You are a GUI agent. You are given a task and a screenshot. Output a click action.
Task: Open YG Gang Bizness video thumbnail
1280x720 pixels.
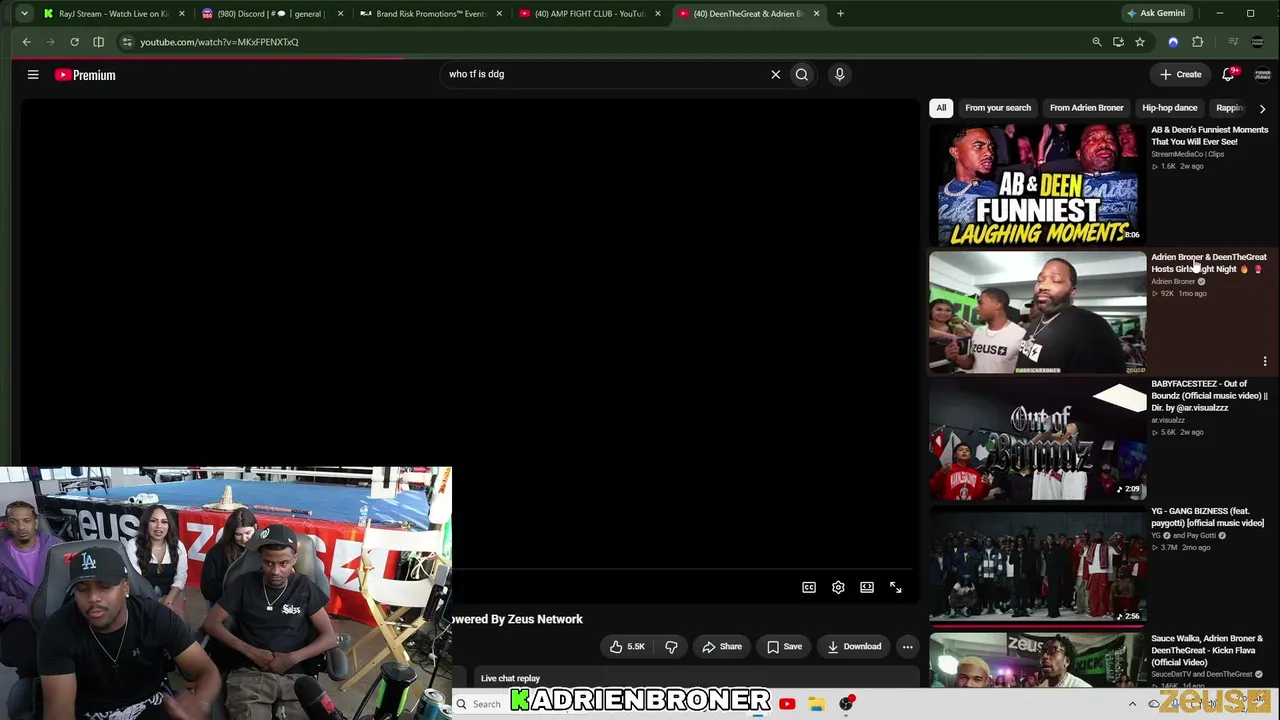1037,567
